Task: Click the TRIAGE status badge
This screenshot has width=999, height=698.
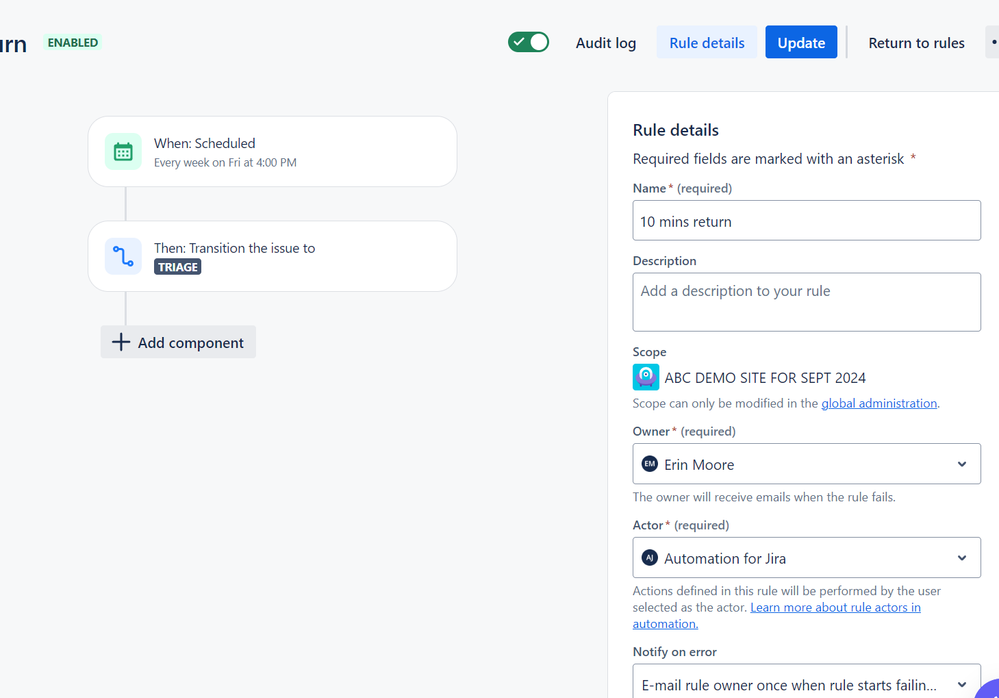Action: click(177, 267)
